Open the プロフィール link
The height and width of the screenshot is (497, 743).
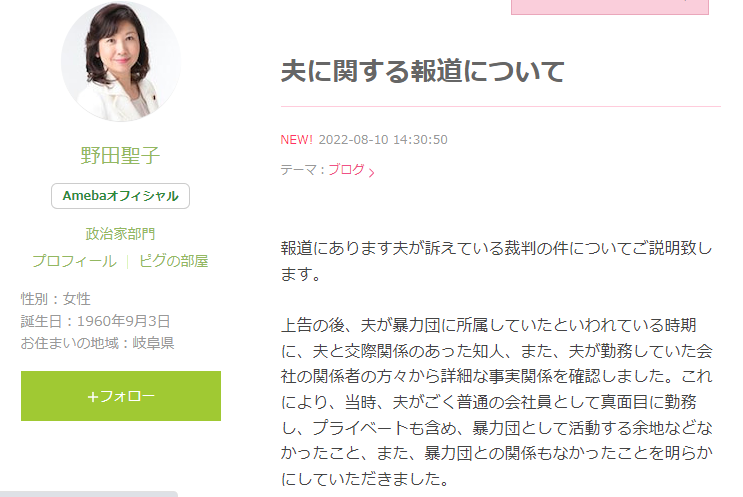[74, 261]
